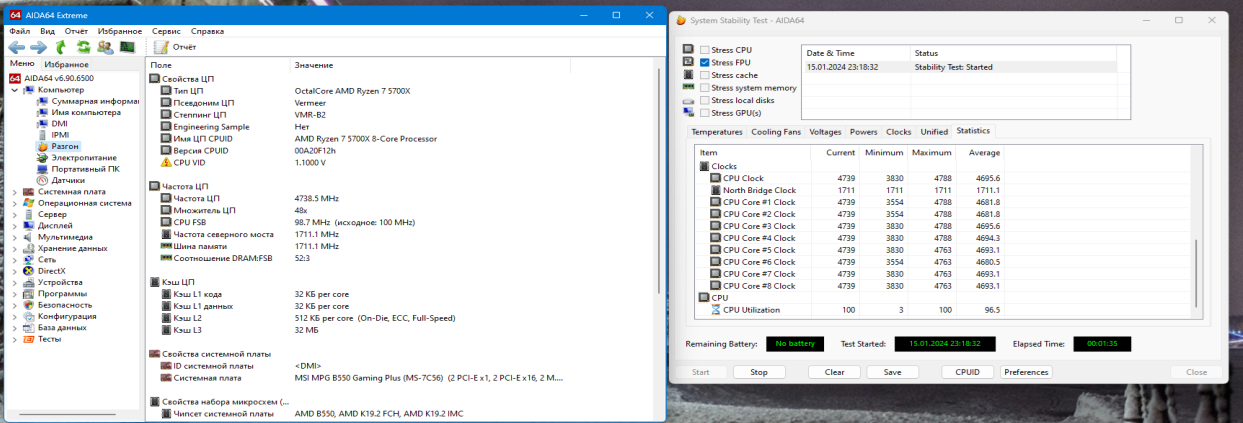1243x423 pixels.
Task: Select the Системная плата node label
Action: [72, 192]
